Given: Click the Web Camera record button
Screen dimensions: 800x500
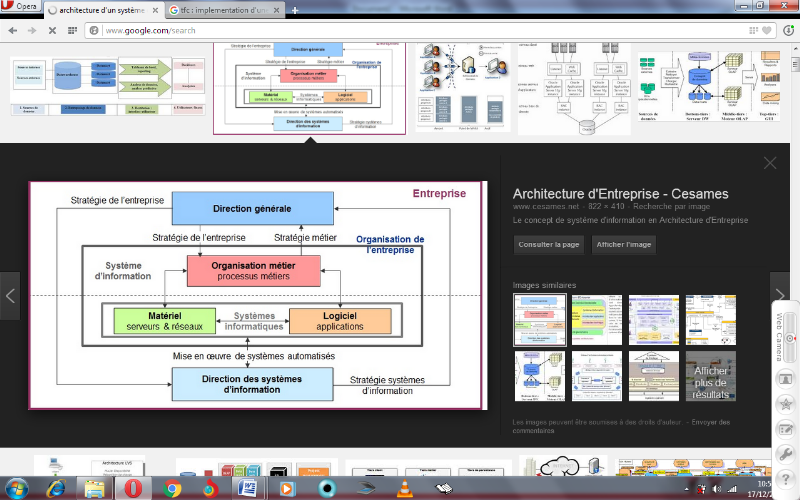Looking at the screenshot, I should [788, 339].
